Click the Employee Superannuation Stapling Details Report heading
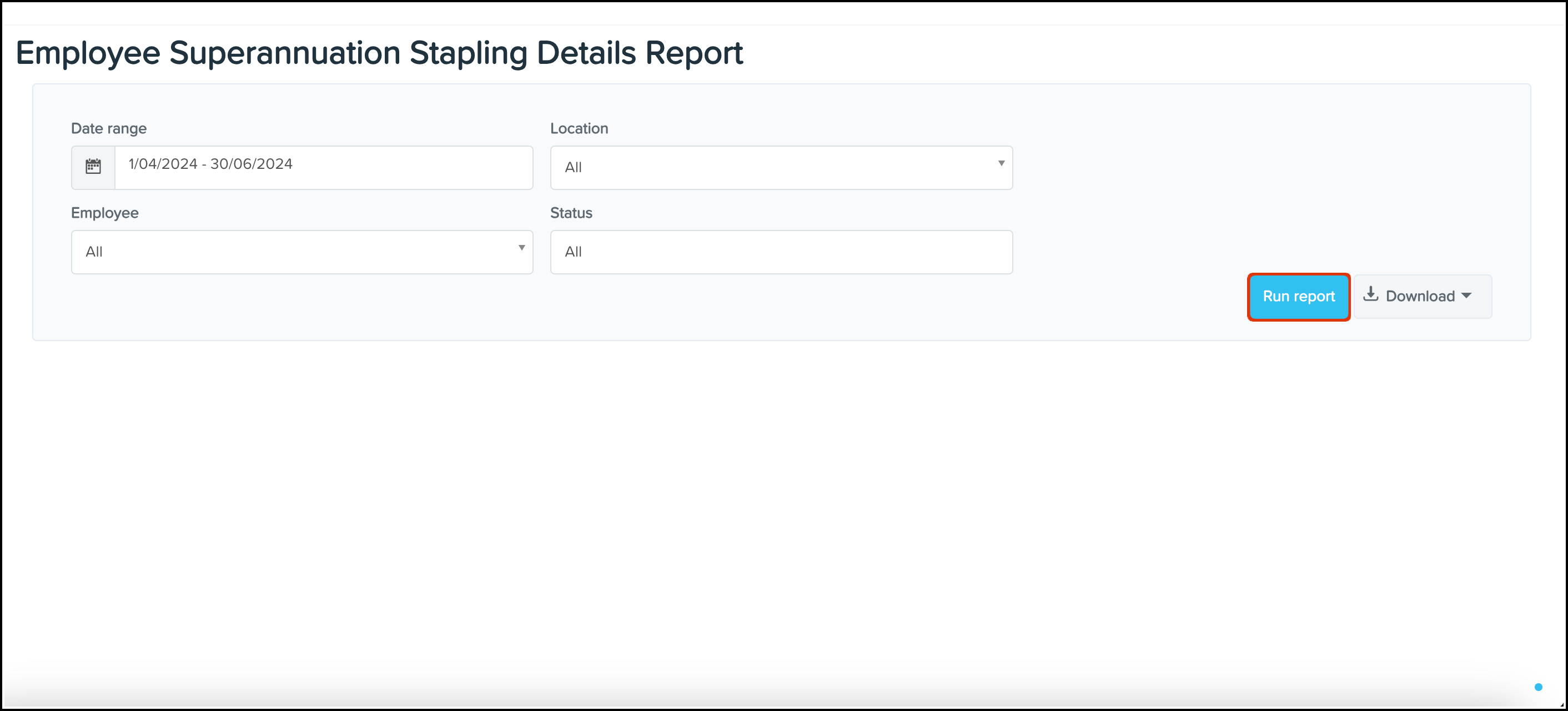The image size is (1568, 711). [379, 53]
